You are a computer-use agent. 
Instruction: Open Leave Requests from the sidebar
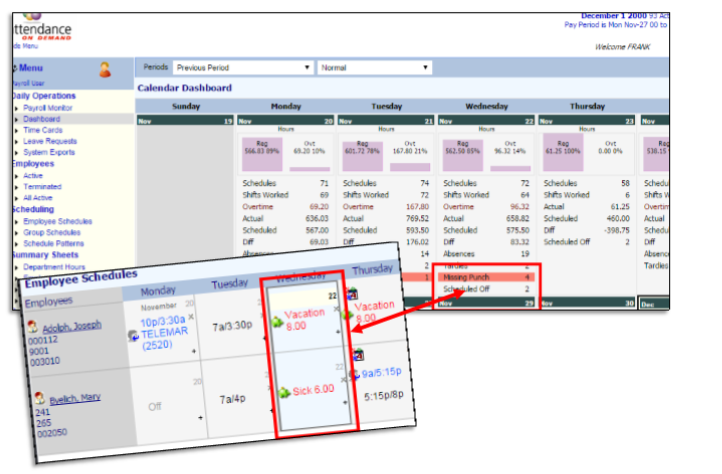[50, 141]
